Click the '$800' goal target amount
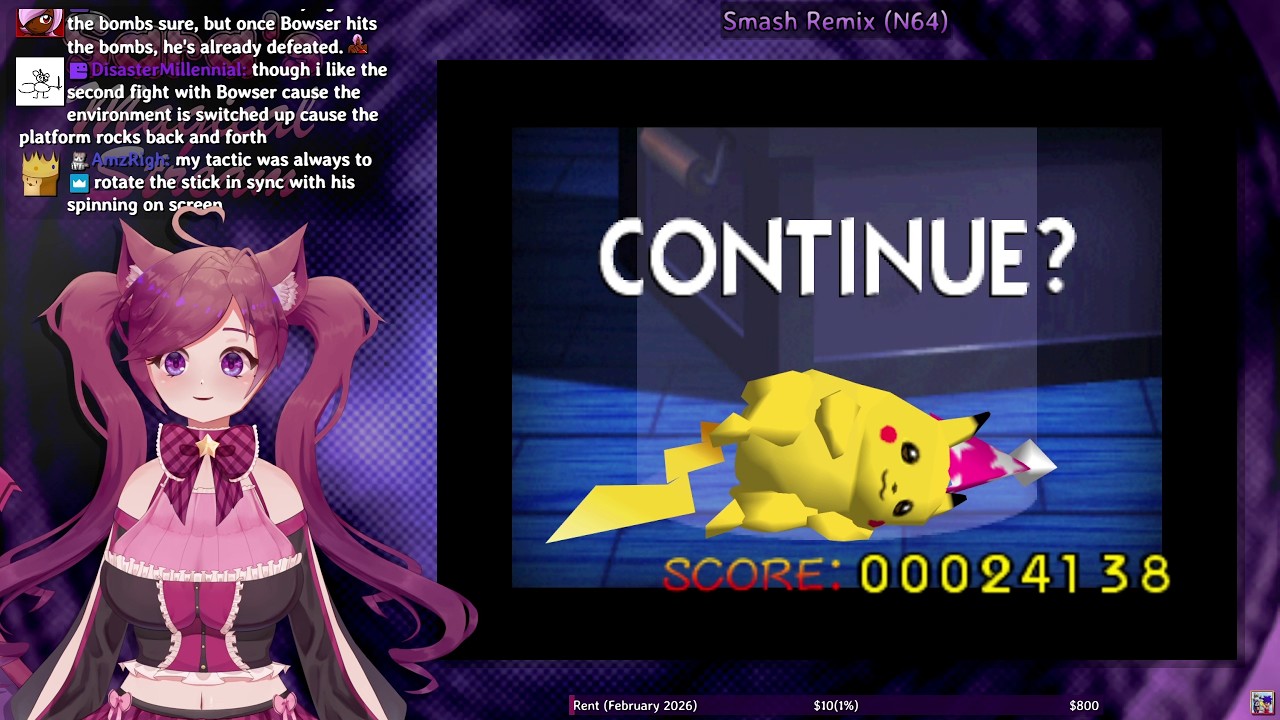Image resolution: width=1280 pixels, height=720 pixels. tap(1084, 706)
